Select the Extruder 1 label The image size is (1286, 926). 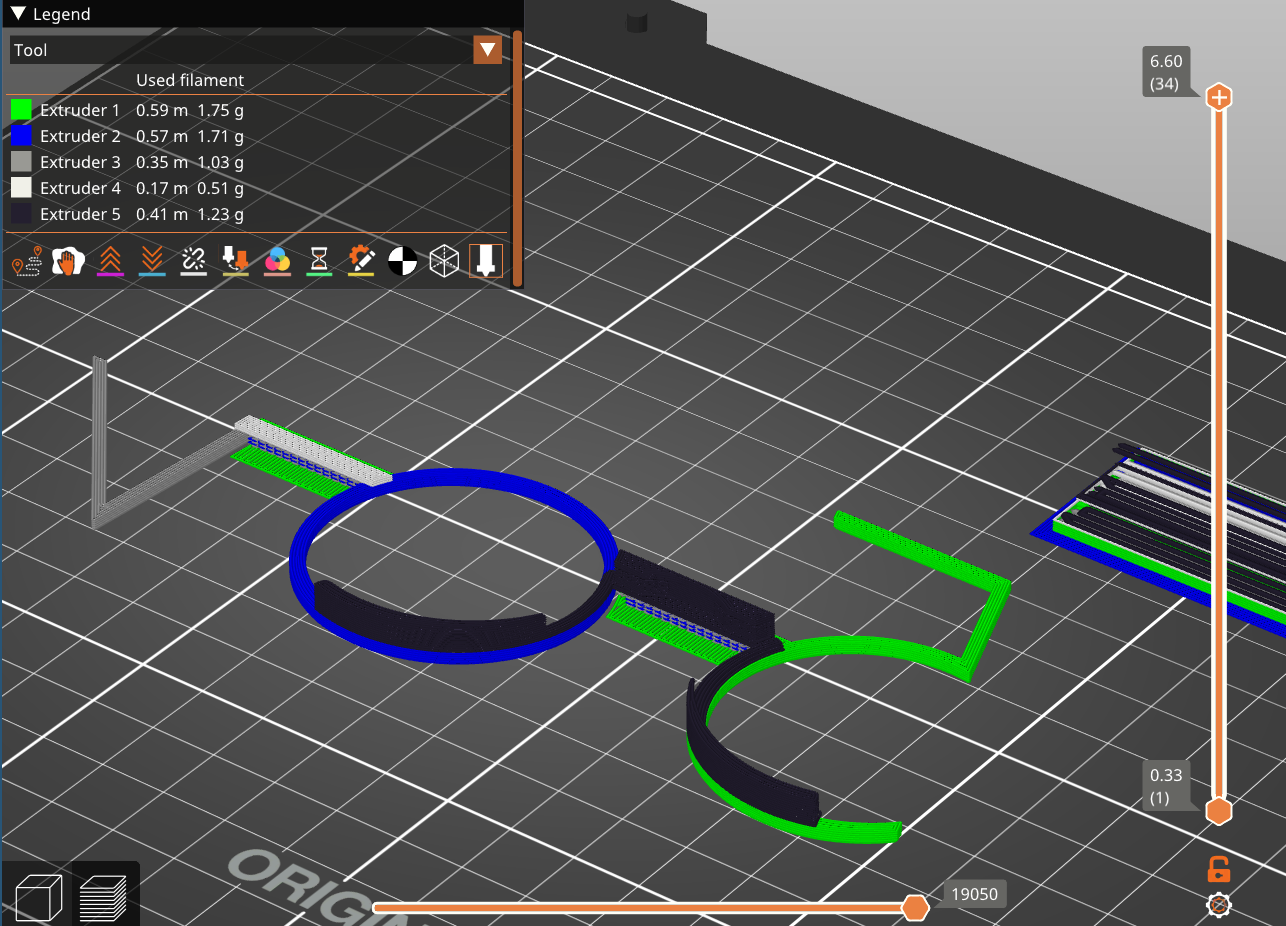point(80,110)
